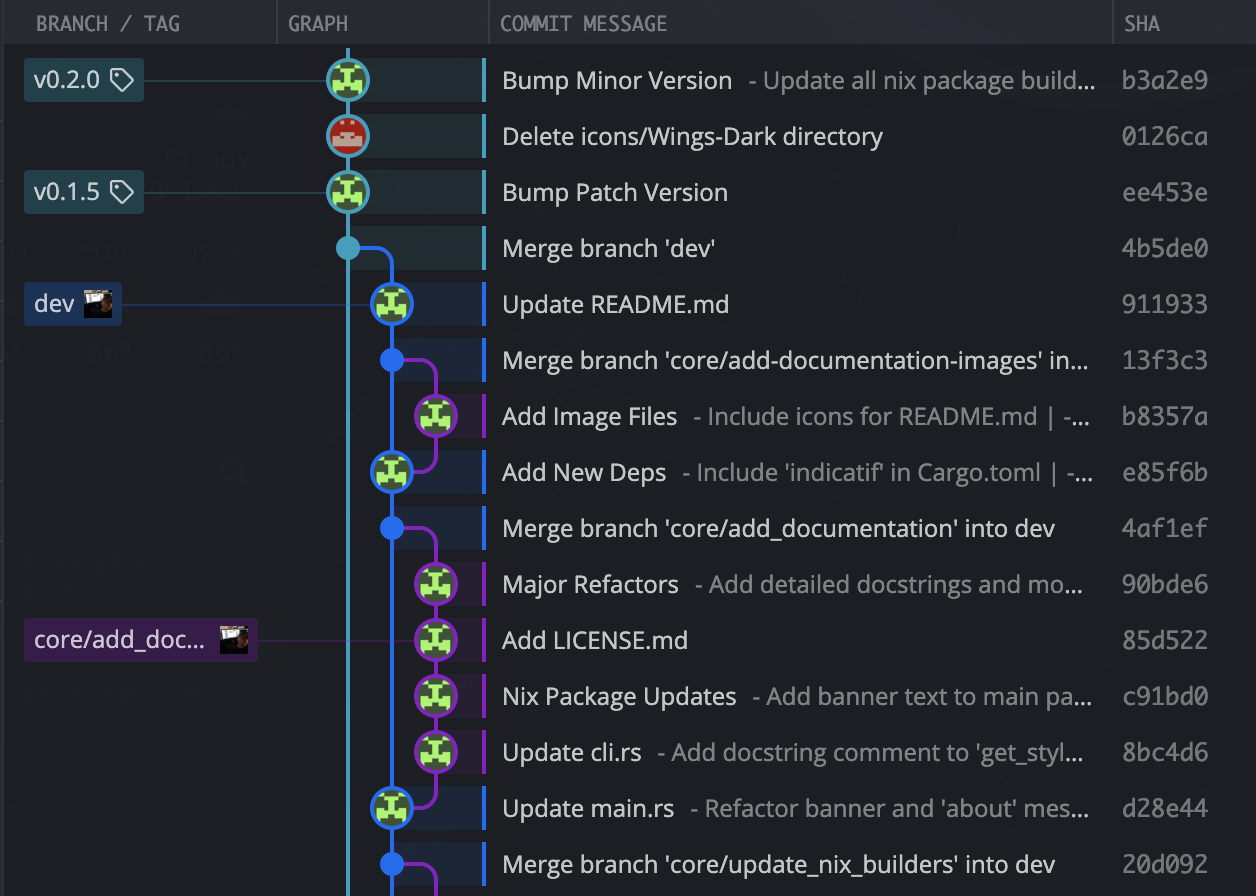Click the tag icon beside v0.1.5
Screen dimensions: 1256x896
123,191
